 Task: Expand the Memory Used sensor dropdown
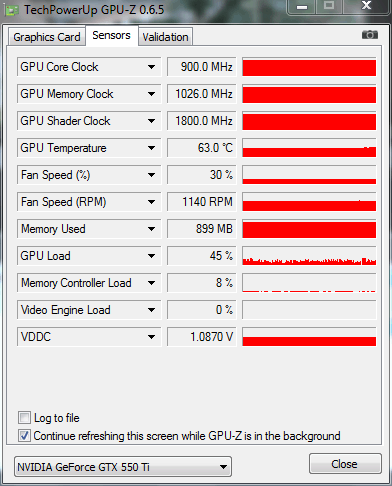[x=151, y=229]
